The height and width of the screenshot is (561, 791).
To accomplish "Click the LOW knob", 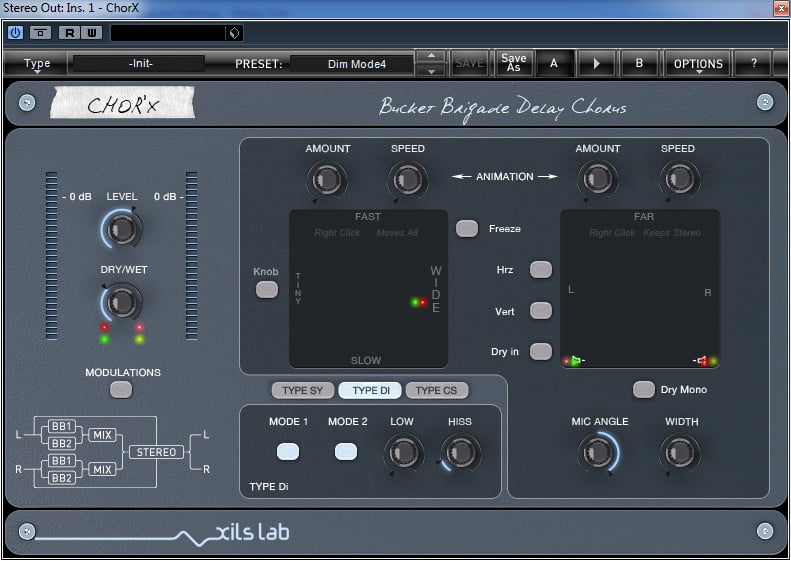I will [x=403, y=452].
